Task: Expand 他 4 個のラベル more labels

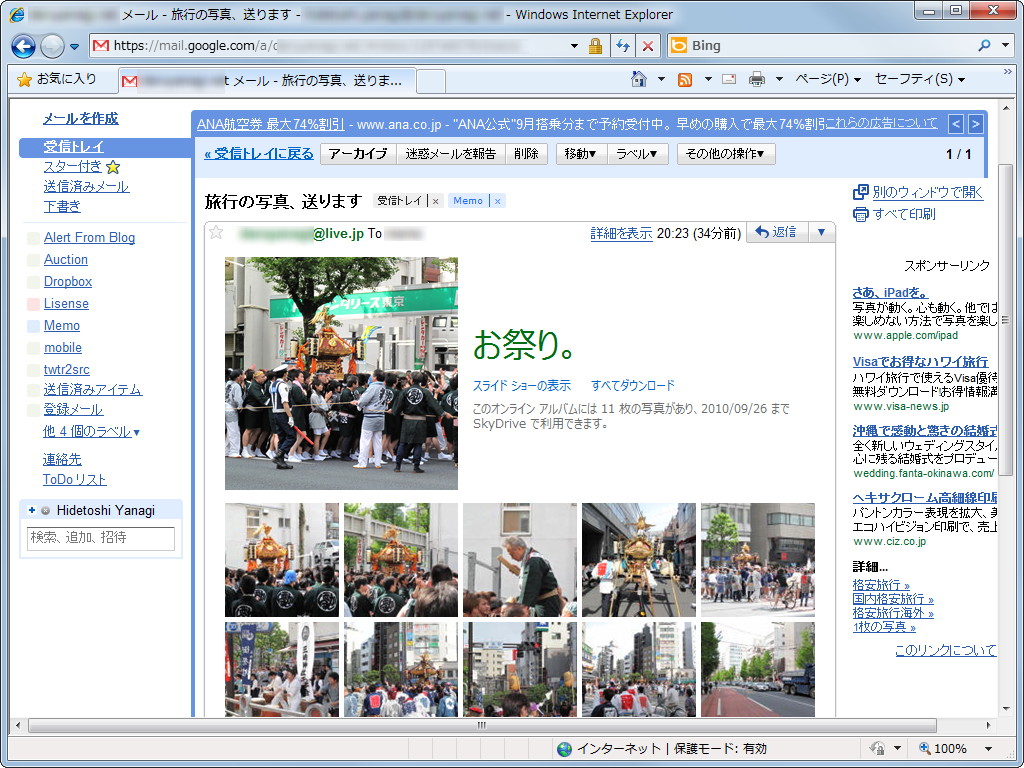Action: pyautogui.click(x=91, y=432)
